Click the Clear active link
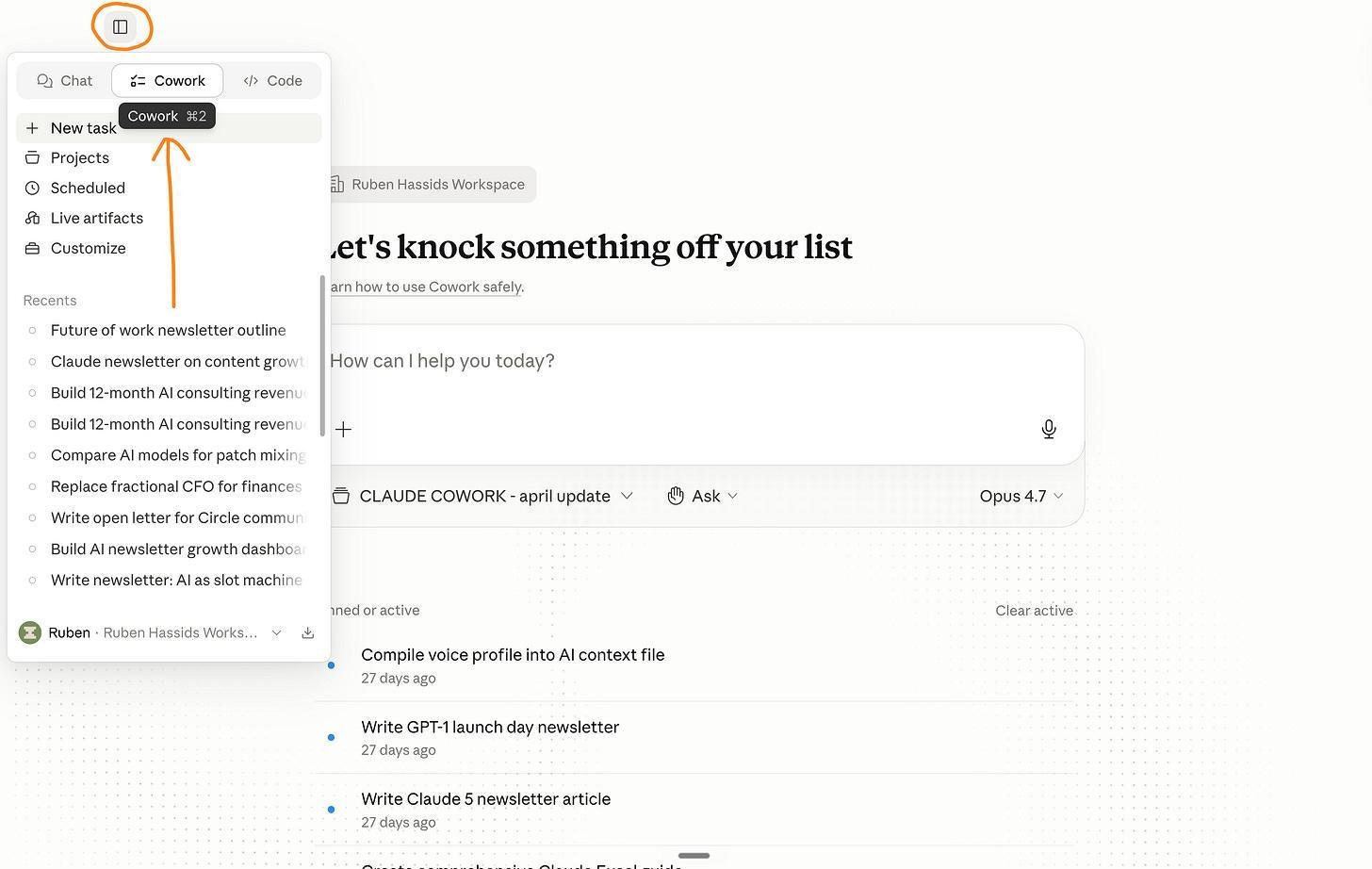The width and height of the screenshot is (1372, 869). pyautogui.click(x=1034, y=611)
